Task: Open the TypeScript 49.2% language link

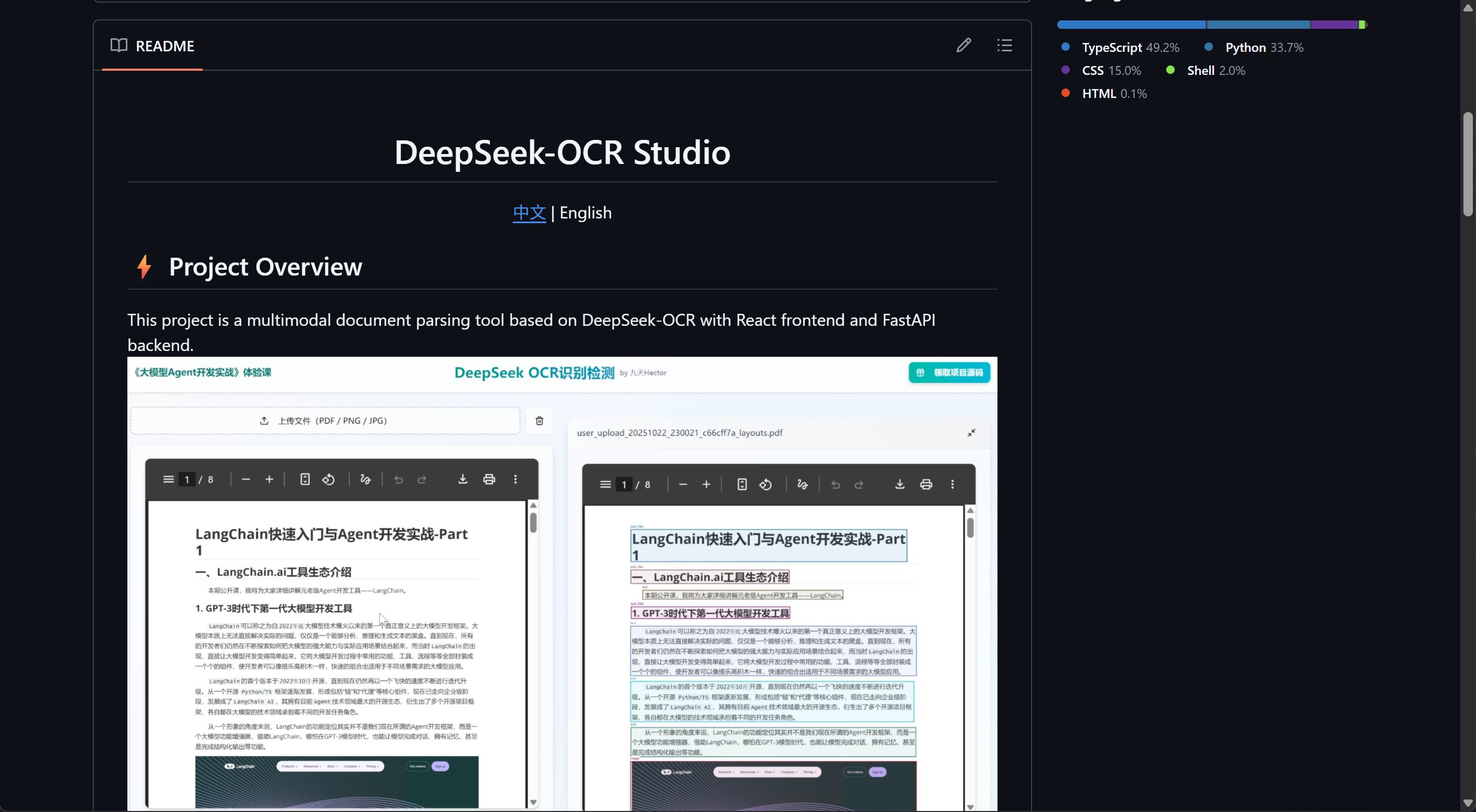Action: [1120, 48]
